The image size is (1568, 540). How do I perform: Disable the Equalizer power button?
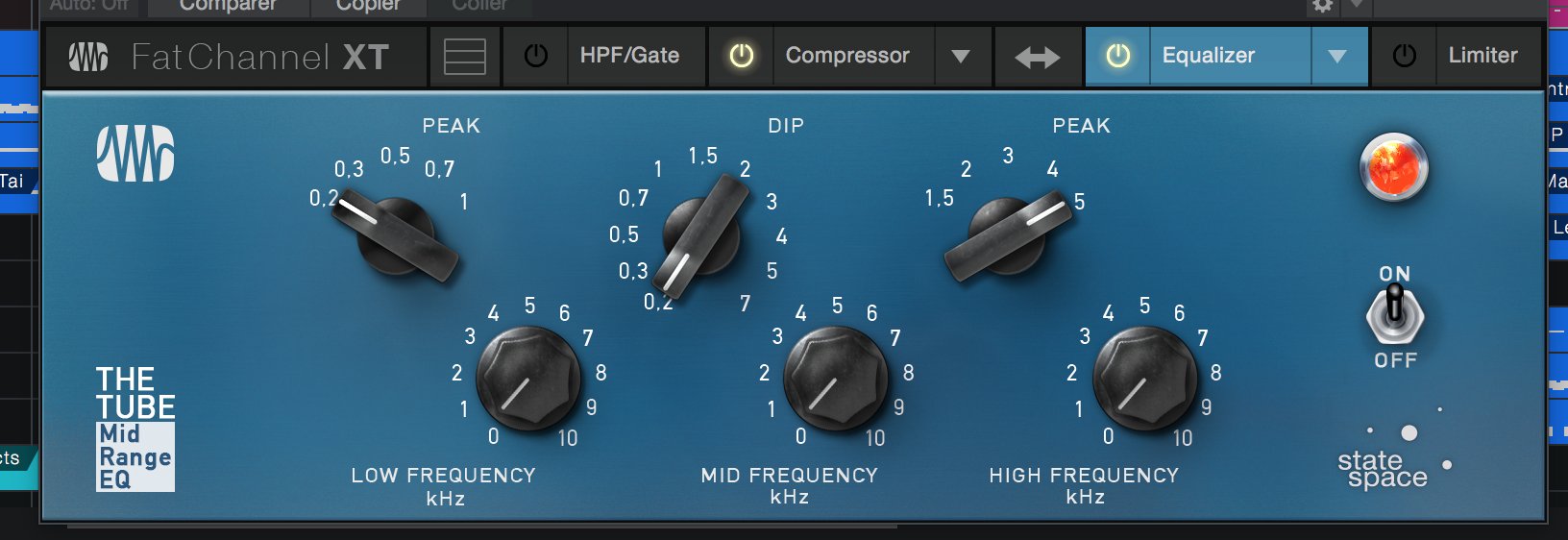point(1118,56)
